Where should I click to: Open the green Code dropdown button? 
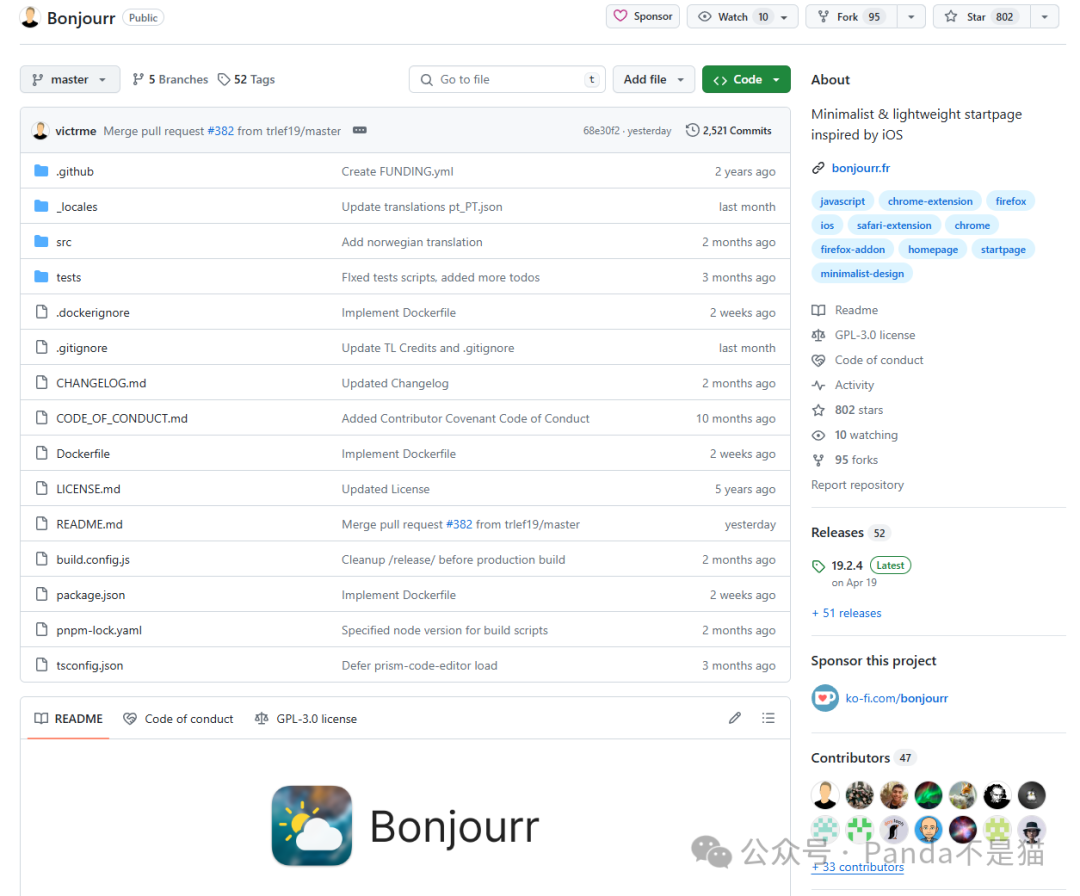point(746,79)
